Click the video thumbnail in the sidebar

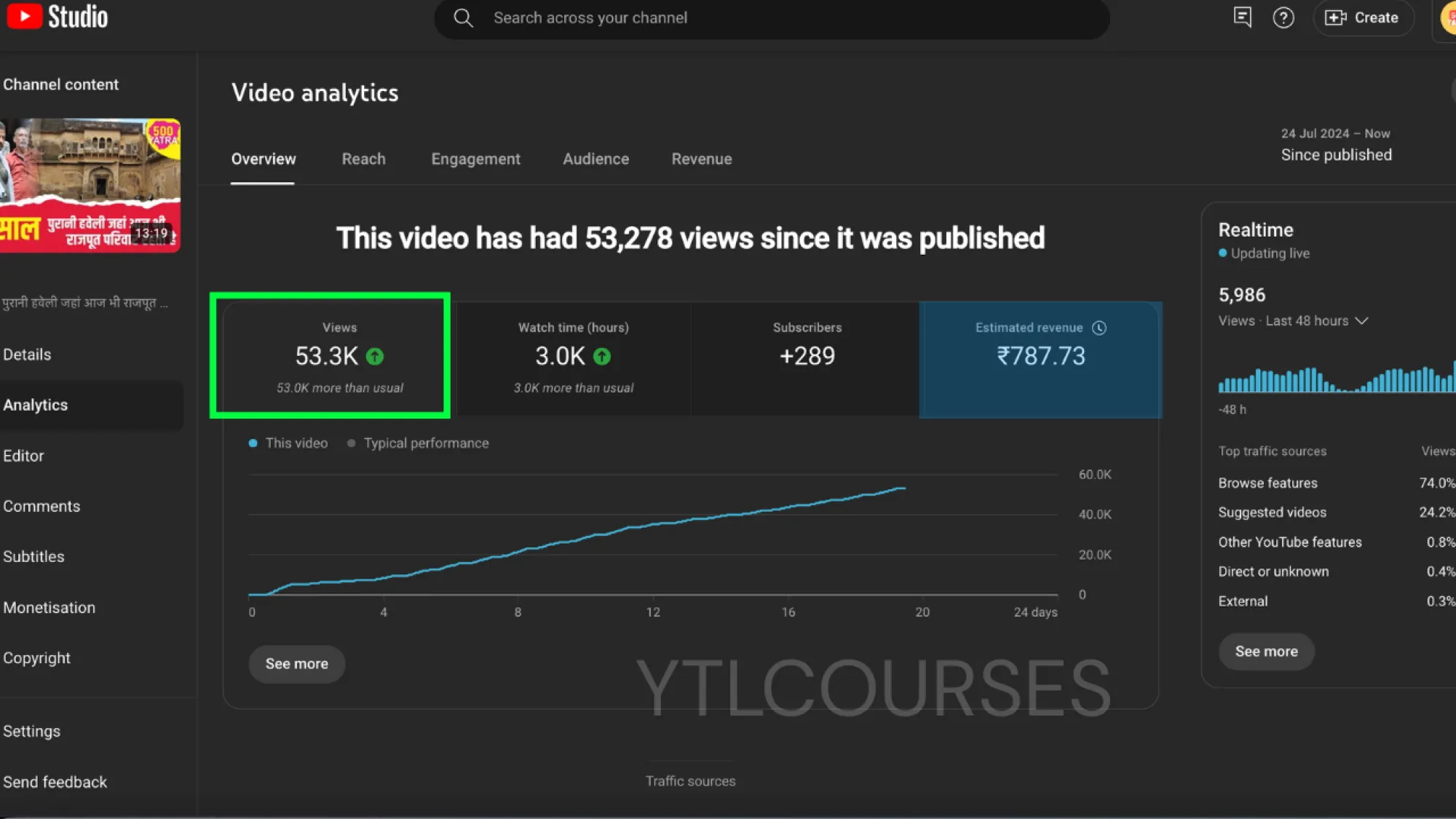click(90, 186)
